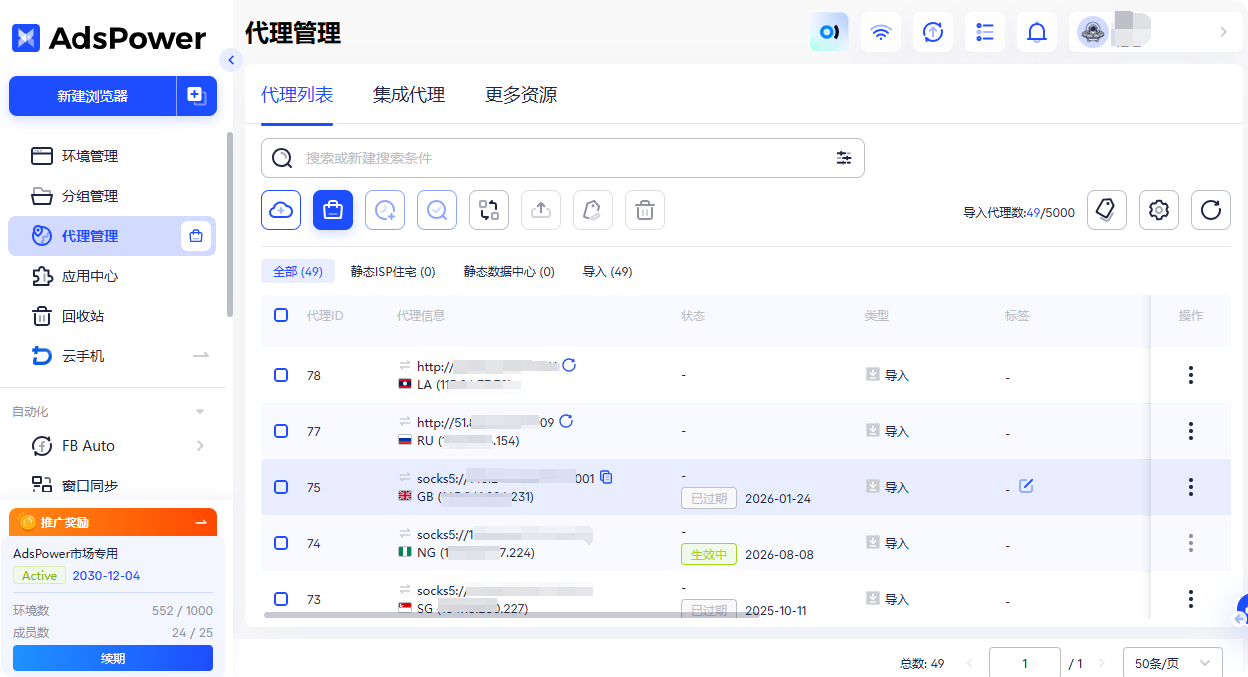Image resolution: width=1248 pixels, height=677 pixels.
Task: Click the swap/convert squares toolbar icon
Action: pyautogui.click(x=489, y=210)
